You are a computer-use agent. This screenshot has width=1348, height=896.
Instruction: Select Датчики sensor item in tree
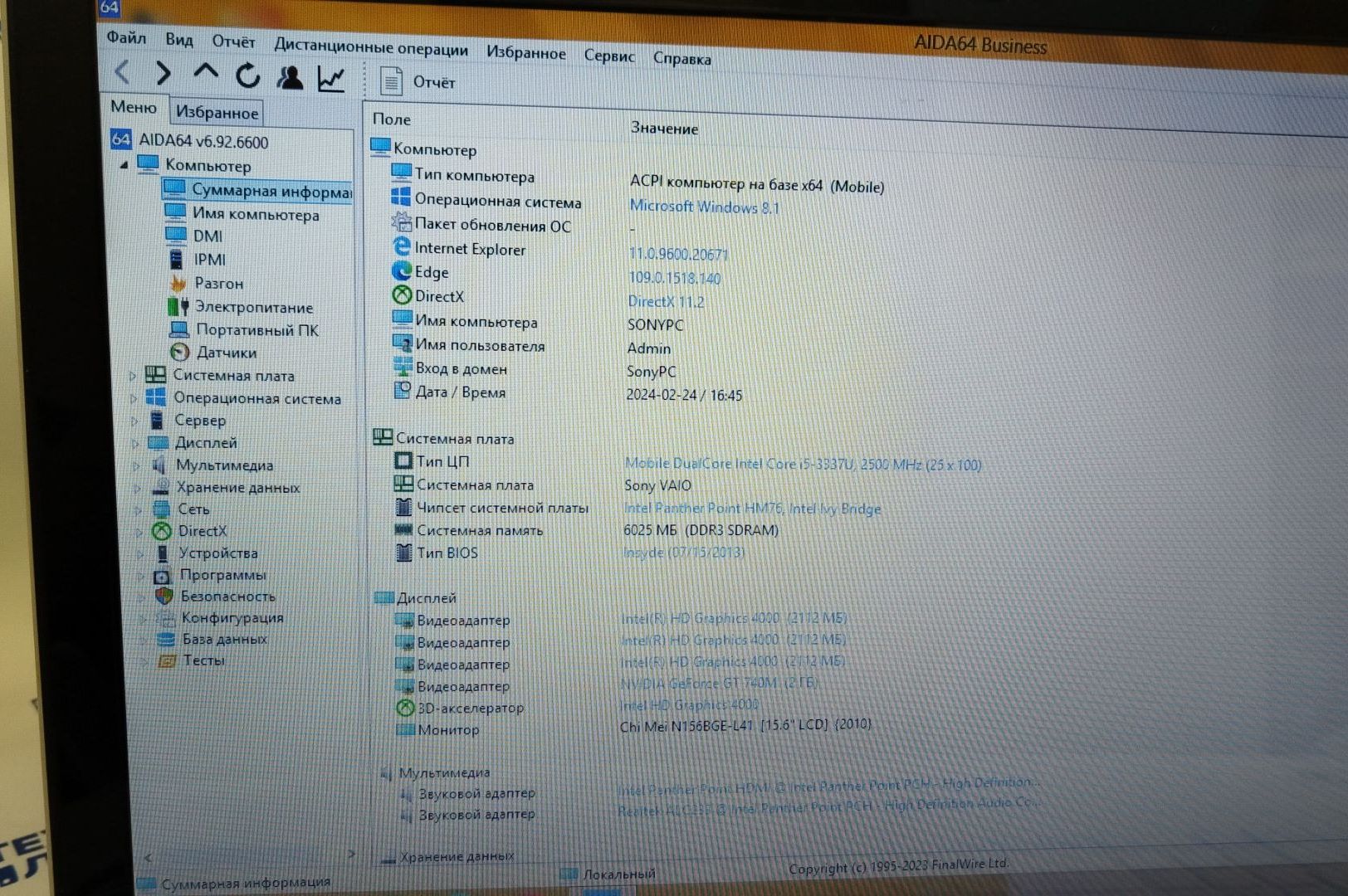pos(226,353)
